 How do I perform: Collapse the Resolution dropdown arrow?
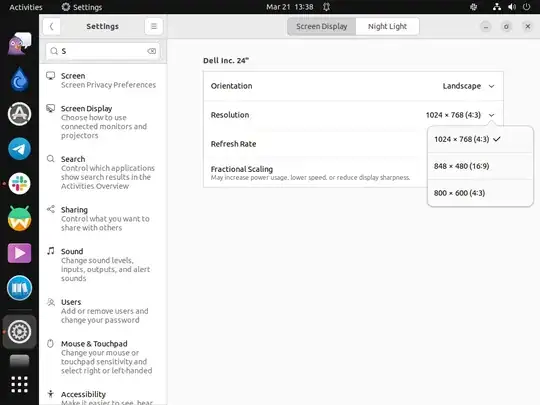(491, 115)
